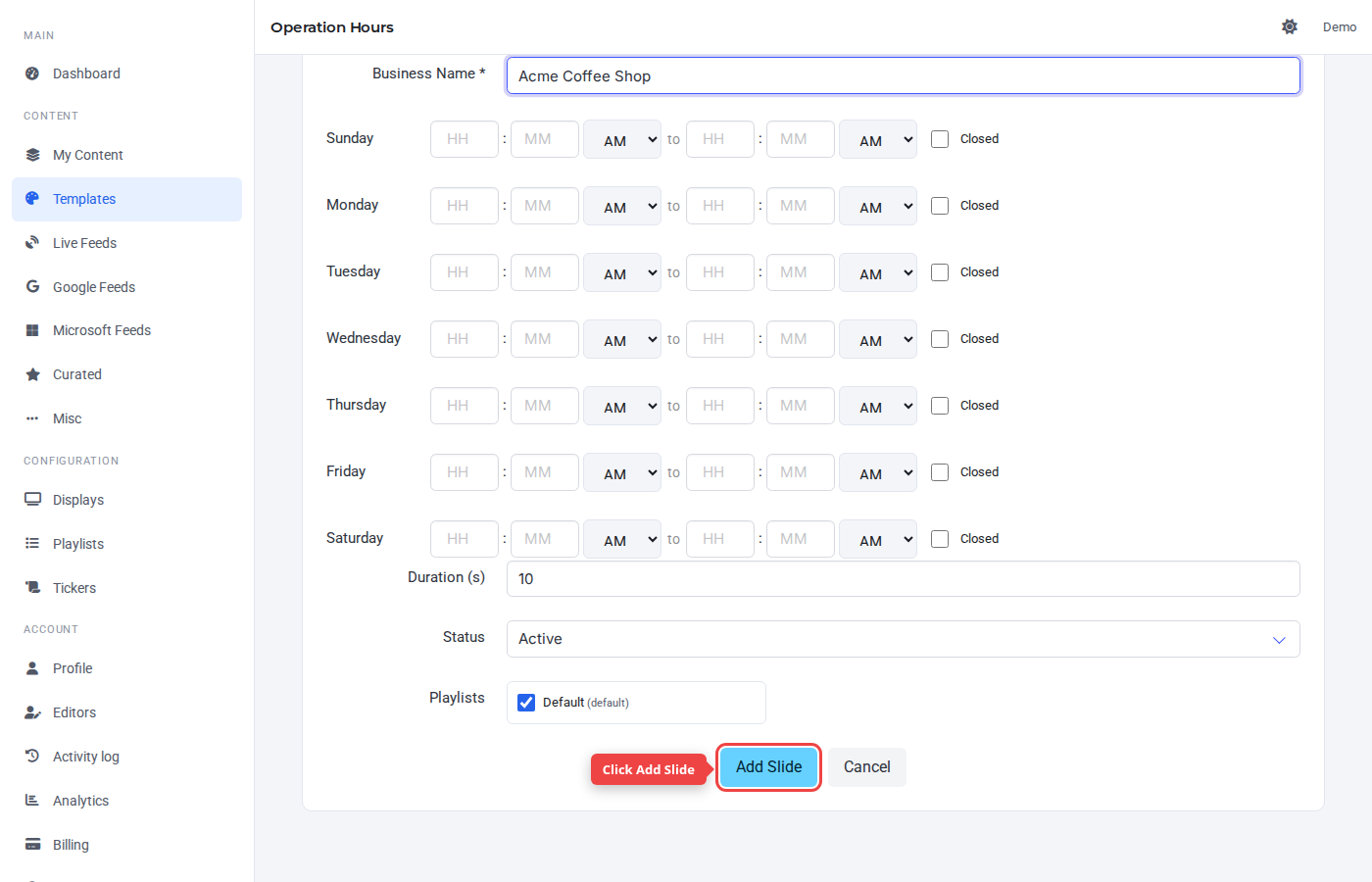Click the Cancel button
The width and height of the screenshot is (1372, 882).
pyautogui.click(x=867, y=767)
